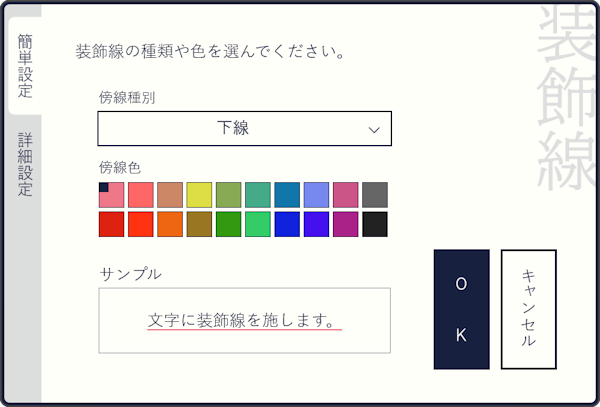Choose the vivid blue swatch in bottom row

(287, 225)
